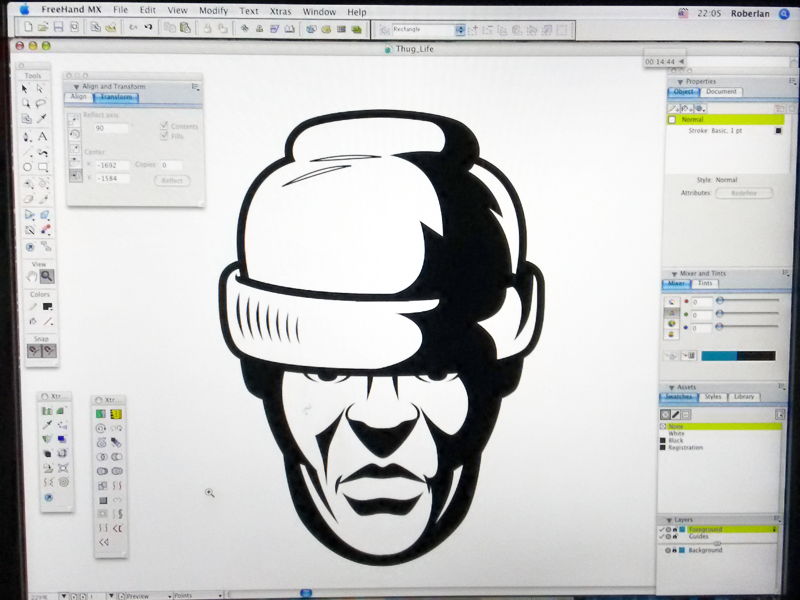The height and width of the screenshot is (600, 800).
Task: Uncheck the Contents option in Transform panel
Action: tap(164, 125)
